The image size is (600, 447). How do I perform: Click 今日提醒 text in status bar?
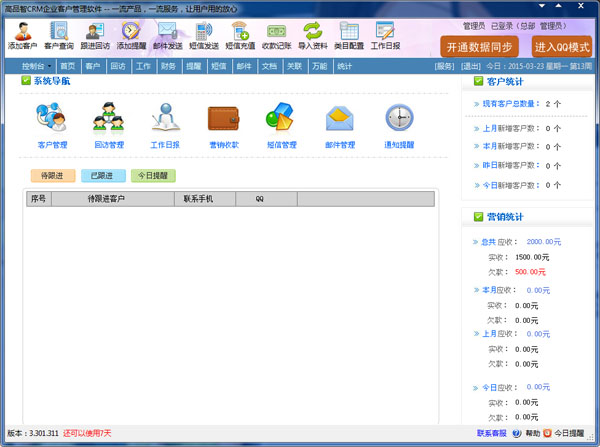[569, 433]
